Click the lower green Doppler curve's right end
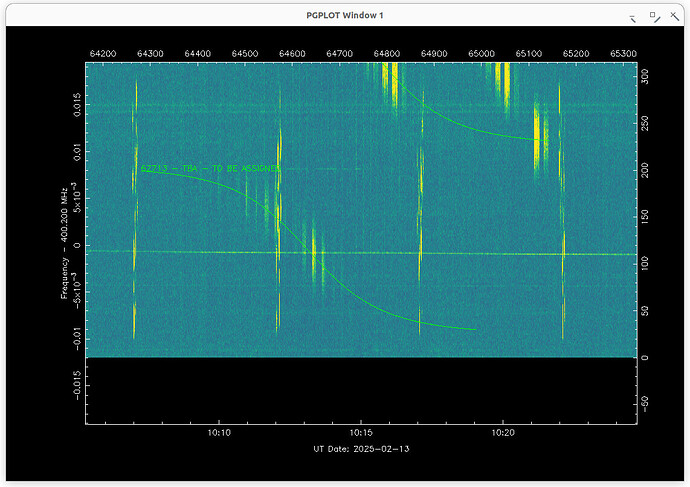Image resolution: width=690 pixels, height=487 pixels. pos(474,329)
